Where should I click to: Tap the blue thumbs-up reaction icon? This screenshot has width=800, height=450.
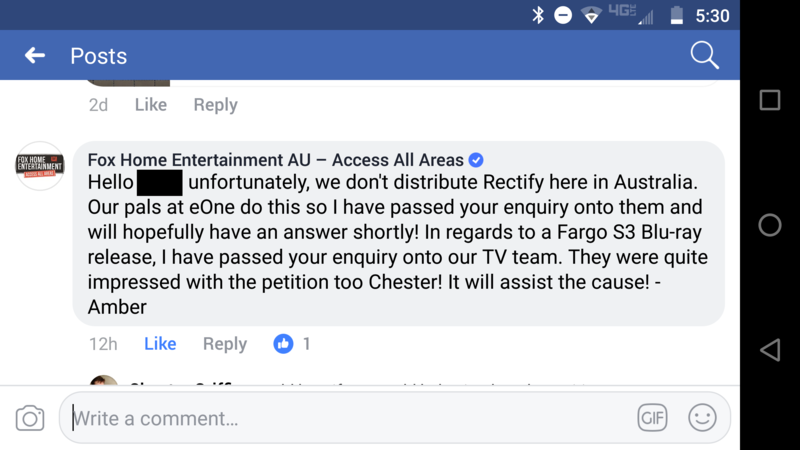point(283,344)
